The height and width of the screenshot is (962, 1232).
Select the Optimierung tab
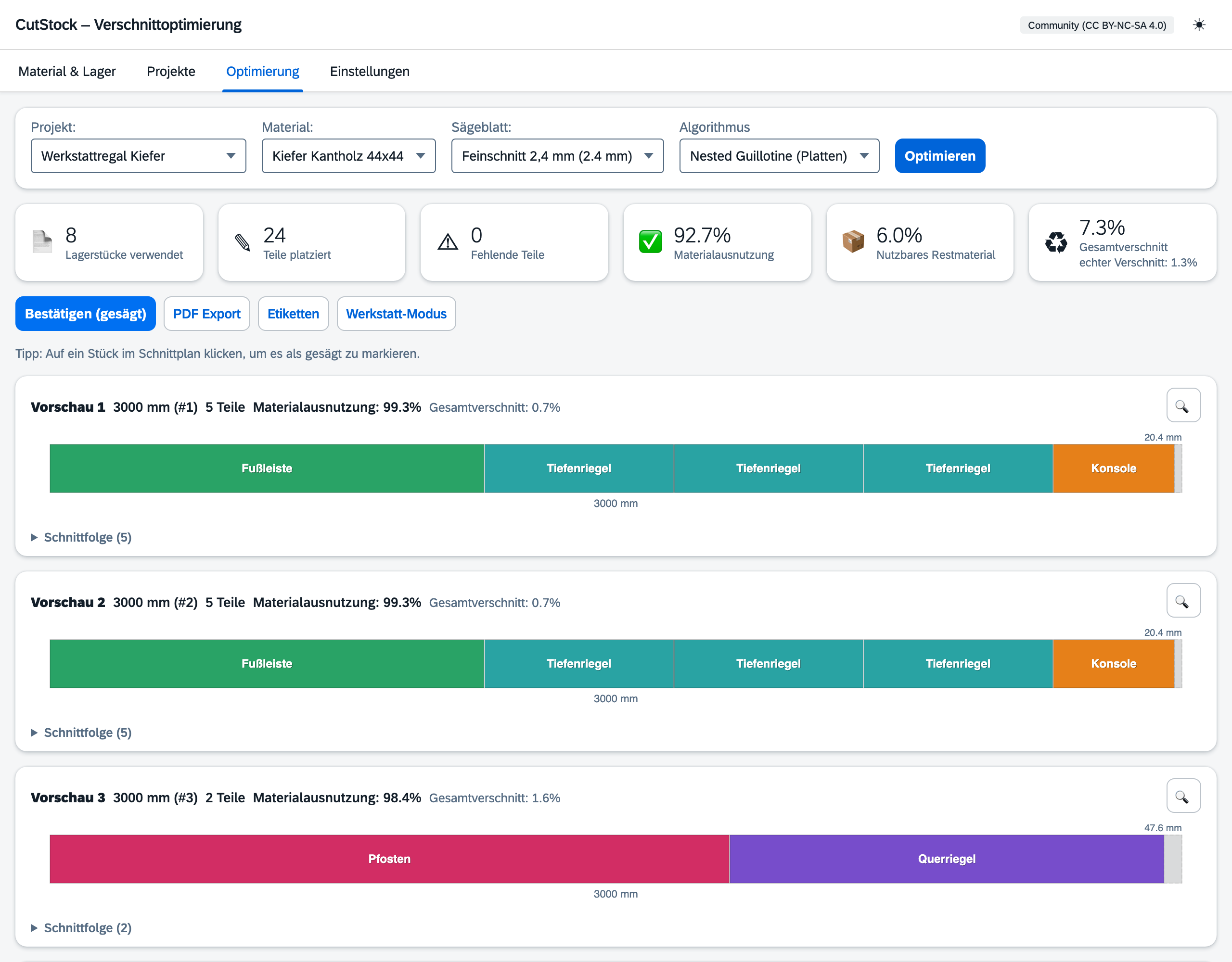(x=262, y=72)
